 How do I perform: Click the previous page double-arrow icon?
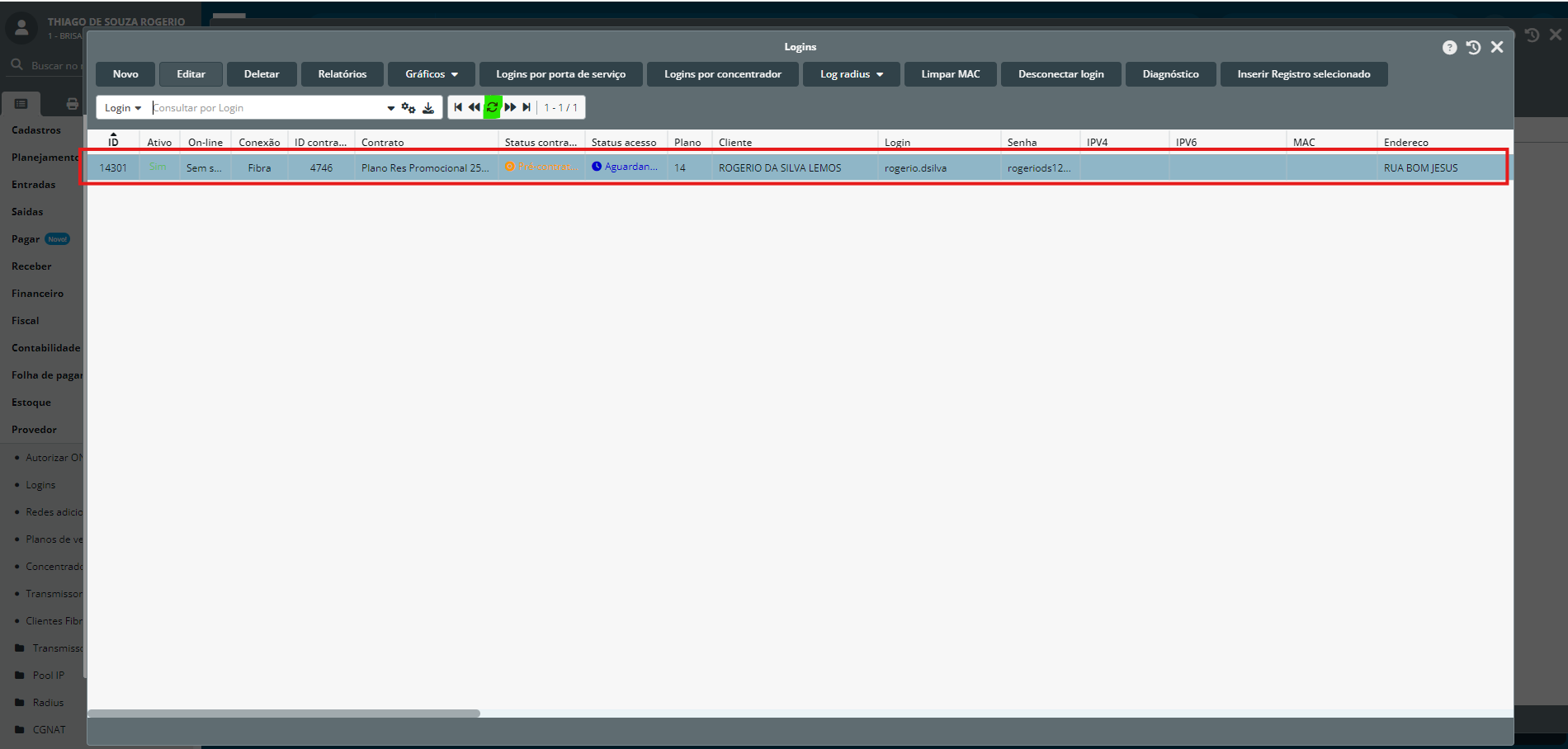[x=475, y=107]
